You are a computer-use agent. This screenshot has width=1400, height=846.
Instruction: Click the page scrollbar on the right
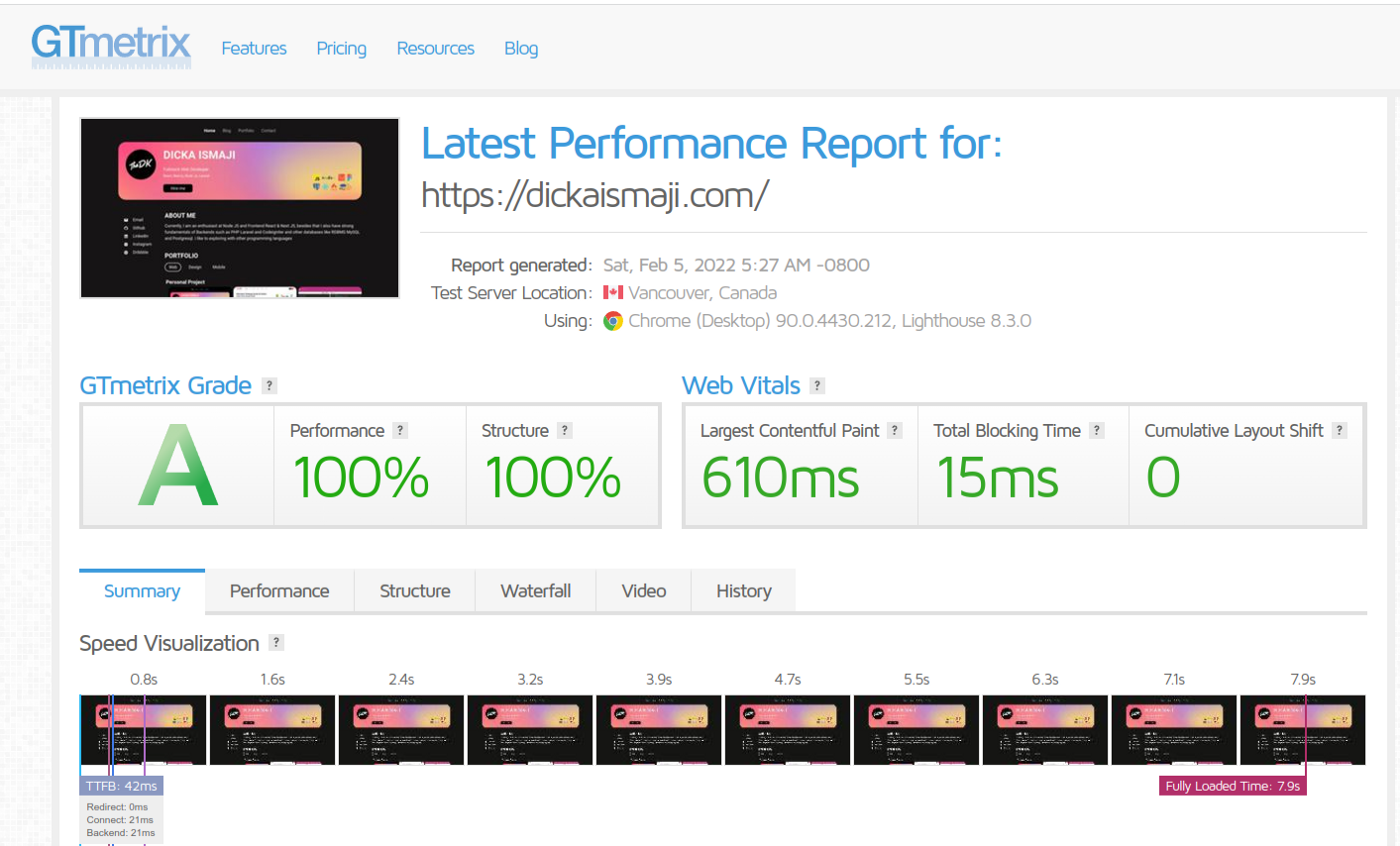click(1393, 200)
